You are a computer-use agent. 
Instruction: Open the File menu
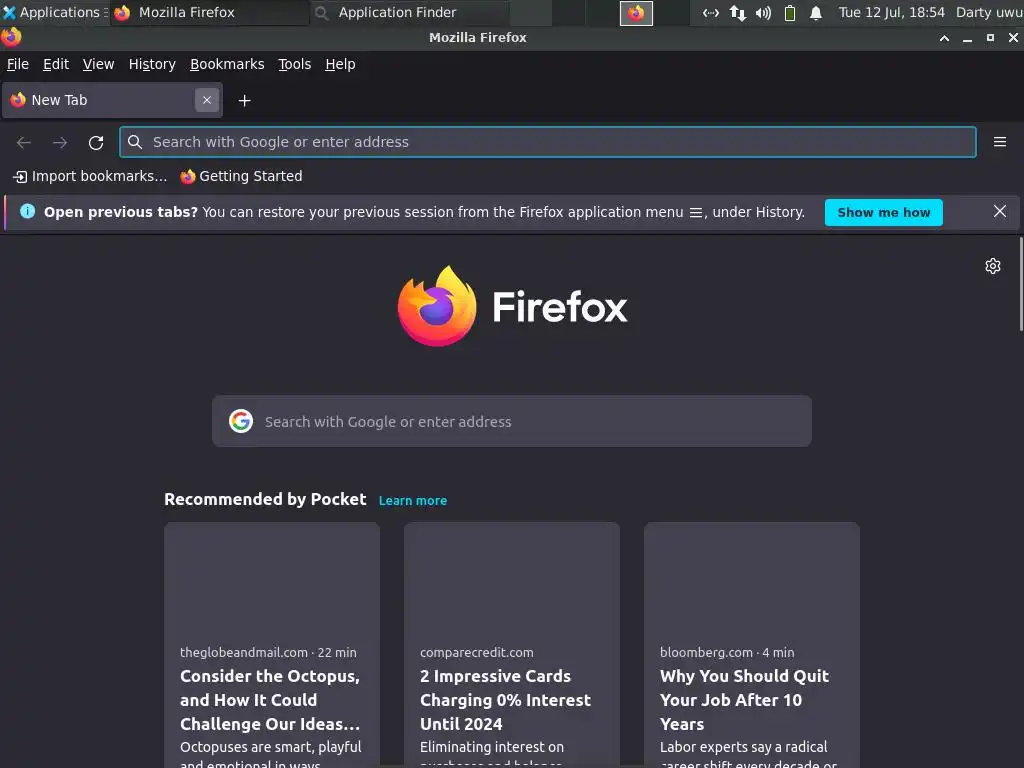coord(18,64)
